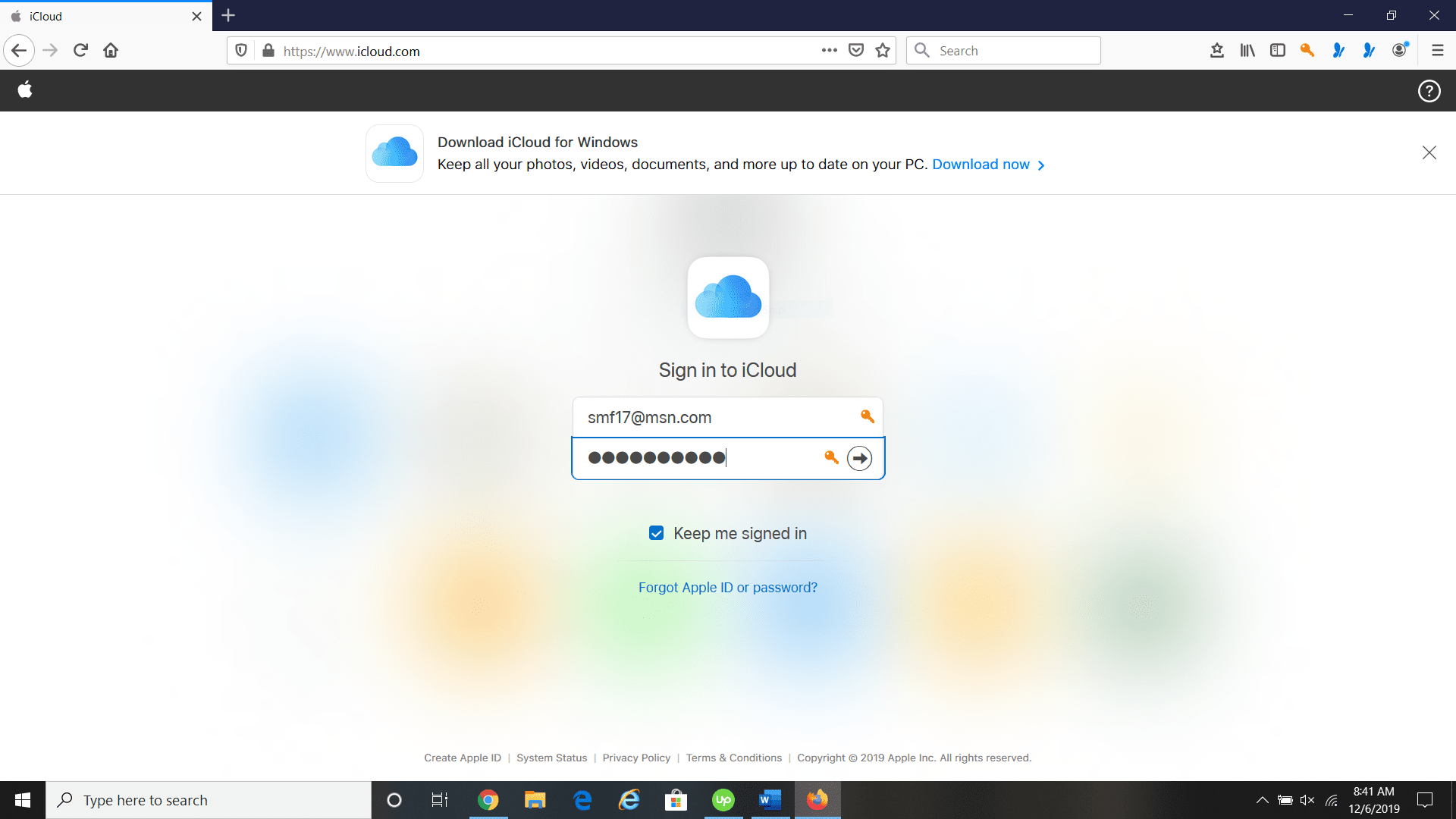Screen dimensions: 1456x819
Task: Open the Firefox hamburger menu
Action: pyautogui.click(x=1437, y=51)
